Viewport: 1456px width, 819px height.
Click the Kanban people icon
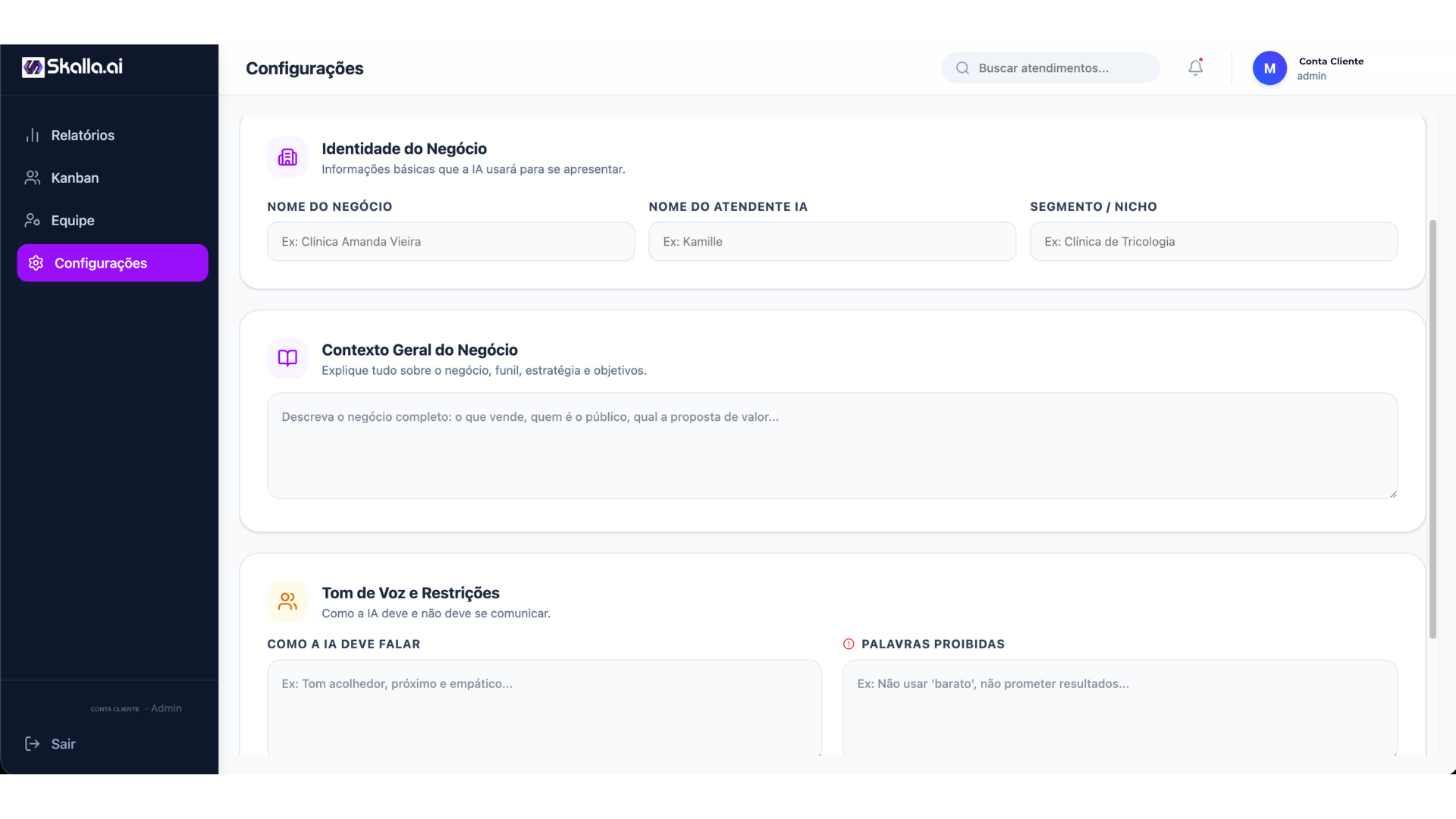(x=33, y=177)
